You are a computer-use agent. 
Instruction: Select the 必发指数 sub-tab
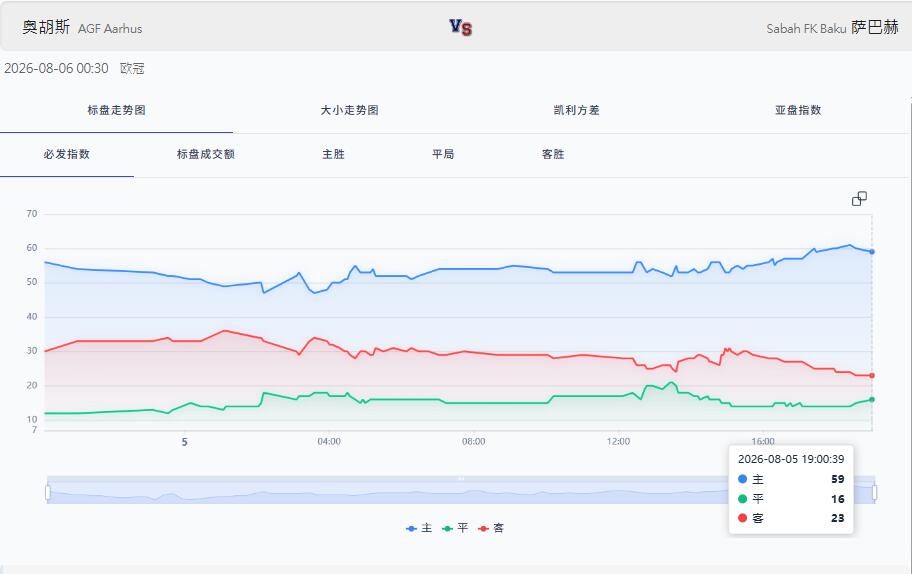coord(67,154)
